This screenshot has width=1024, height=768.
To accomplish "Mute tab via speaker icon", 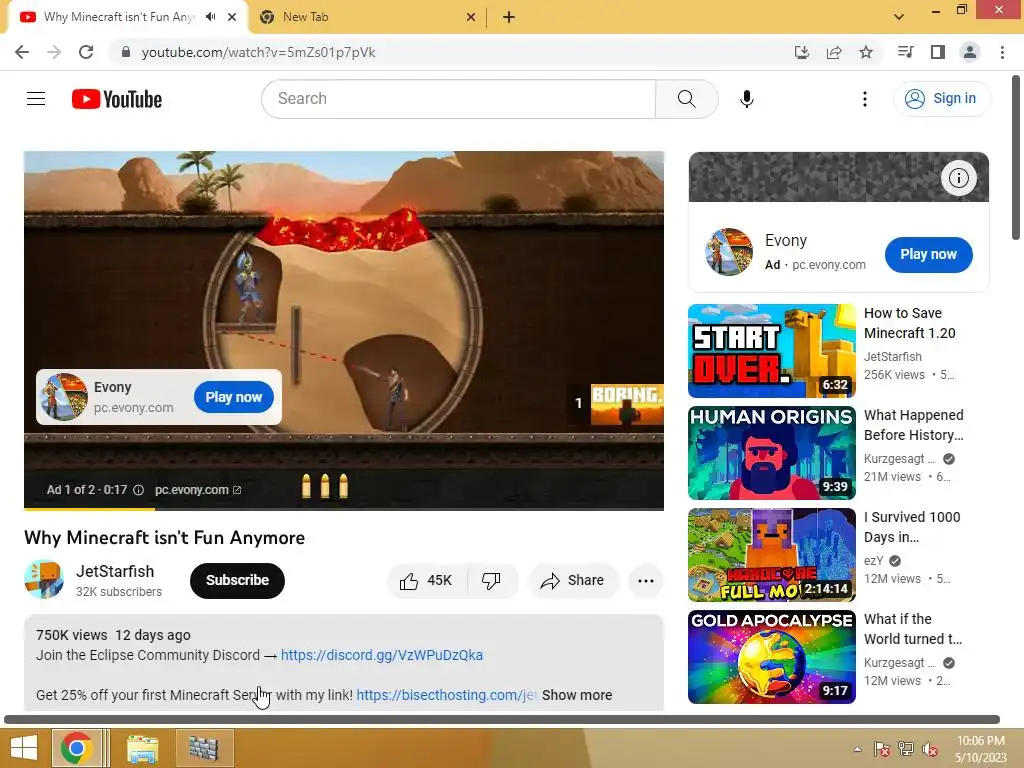I will point(210,17).
